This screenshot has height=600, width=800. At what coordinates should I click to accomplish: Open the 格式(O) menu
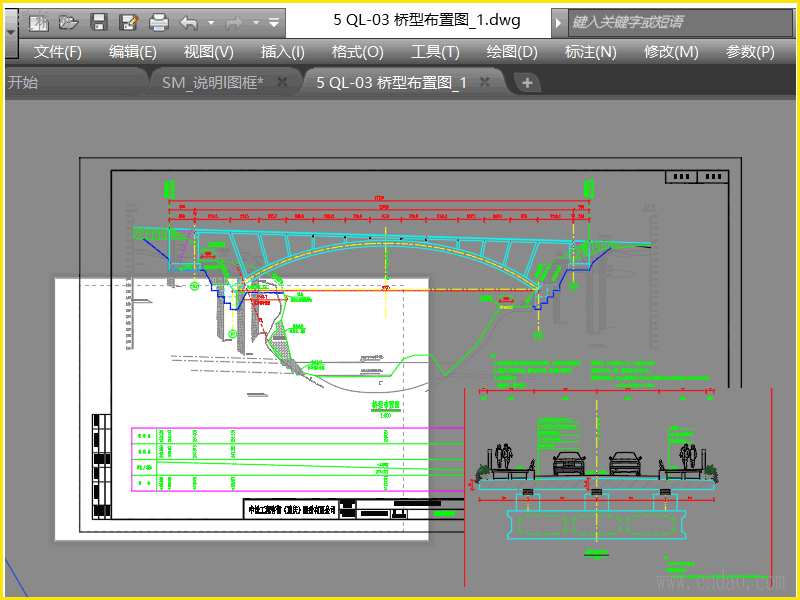(358, 52)
